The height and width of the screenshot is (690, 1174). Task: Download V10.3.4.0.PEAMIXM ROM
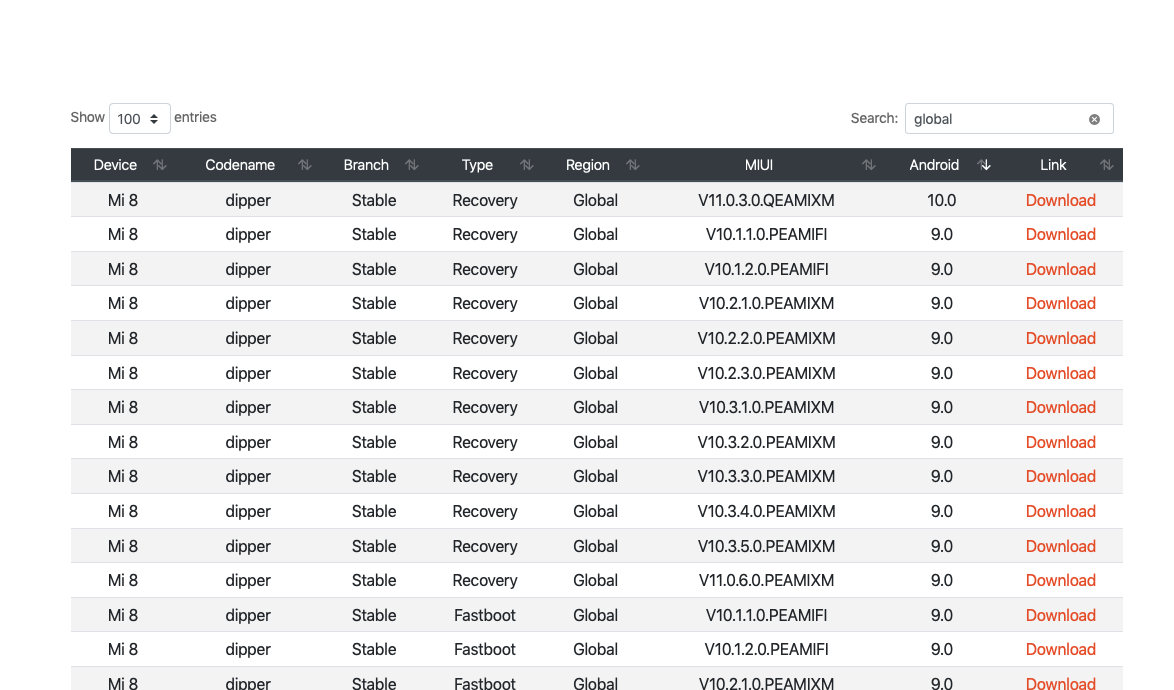[1060, 511]
